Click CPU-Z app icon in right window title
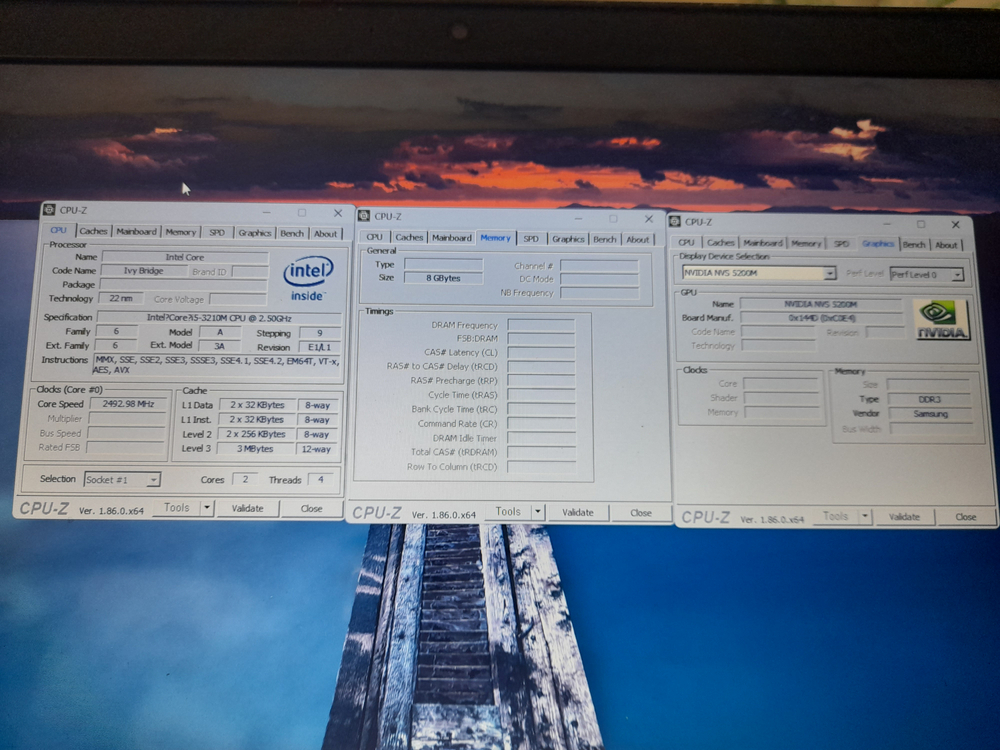Screen dimensions: 1000x750 point(675,221)
